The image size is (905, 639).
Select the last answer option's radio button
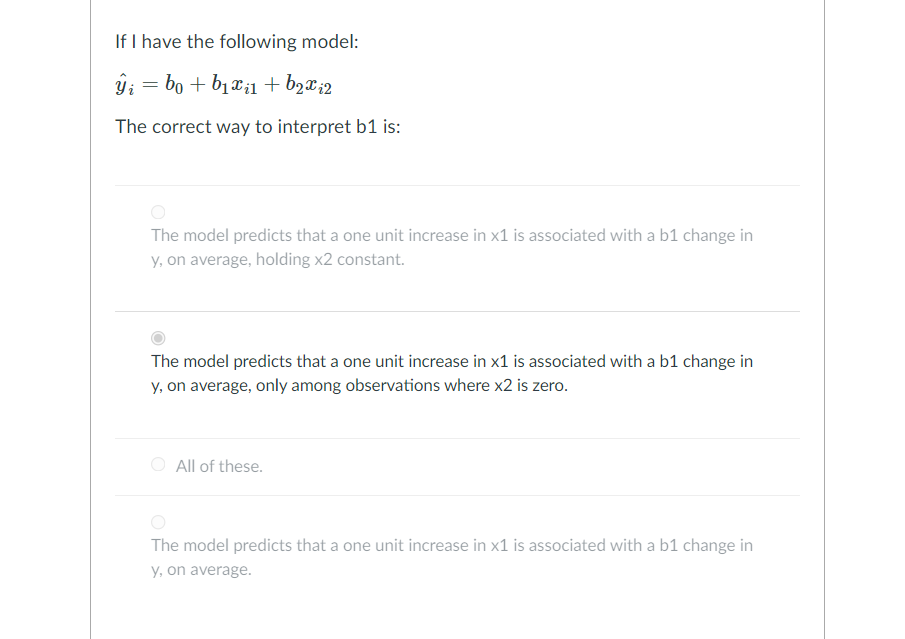pos(158,521)
